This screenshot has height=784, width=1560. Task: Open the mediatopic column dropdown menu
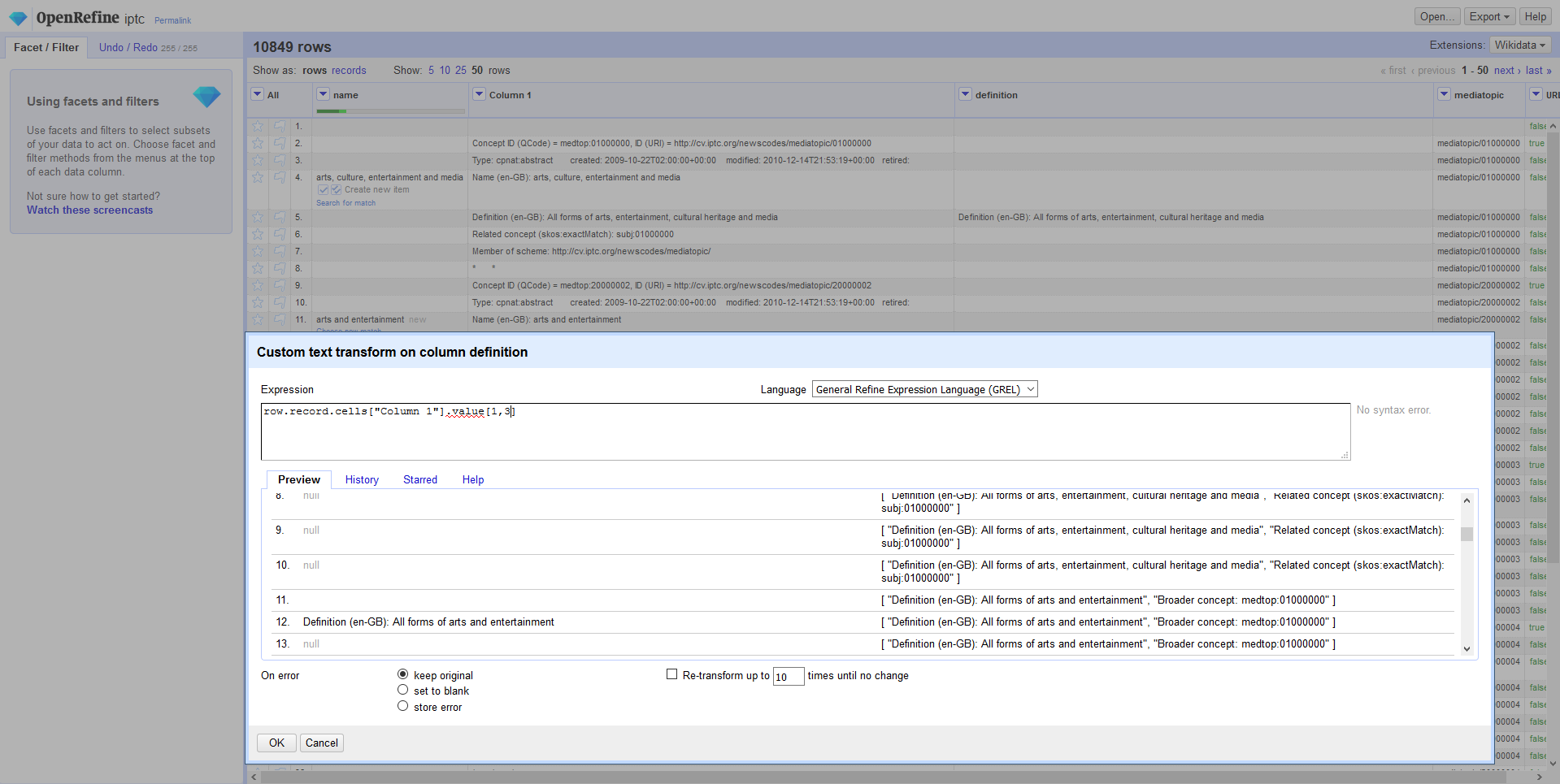(1444, 94)
